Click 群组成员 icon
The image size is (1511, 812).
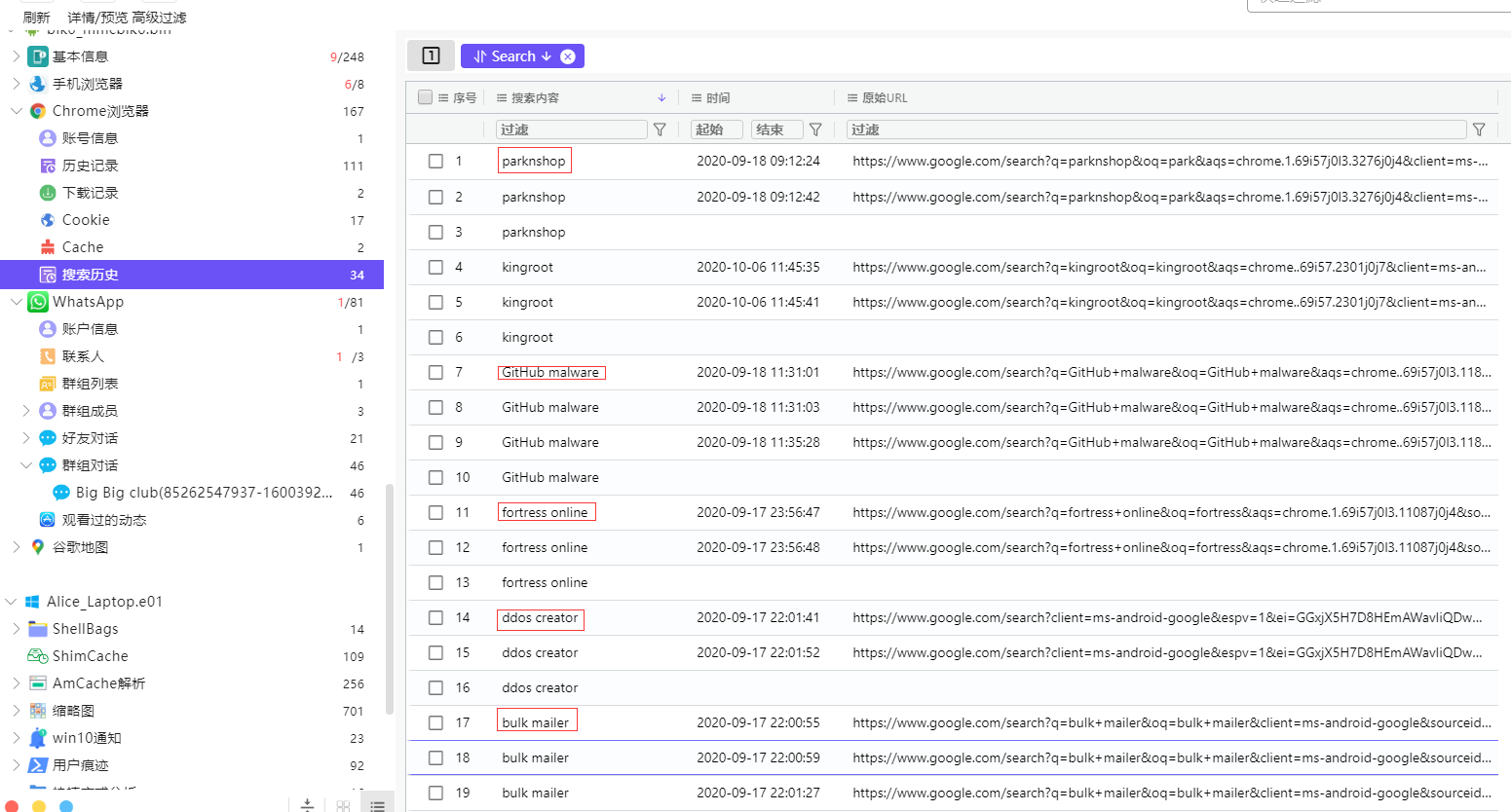[x=48, y=411]
